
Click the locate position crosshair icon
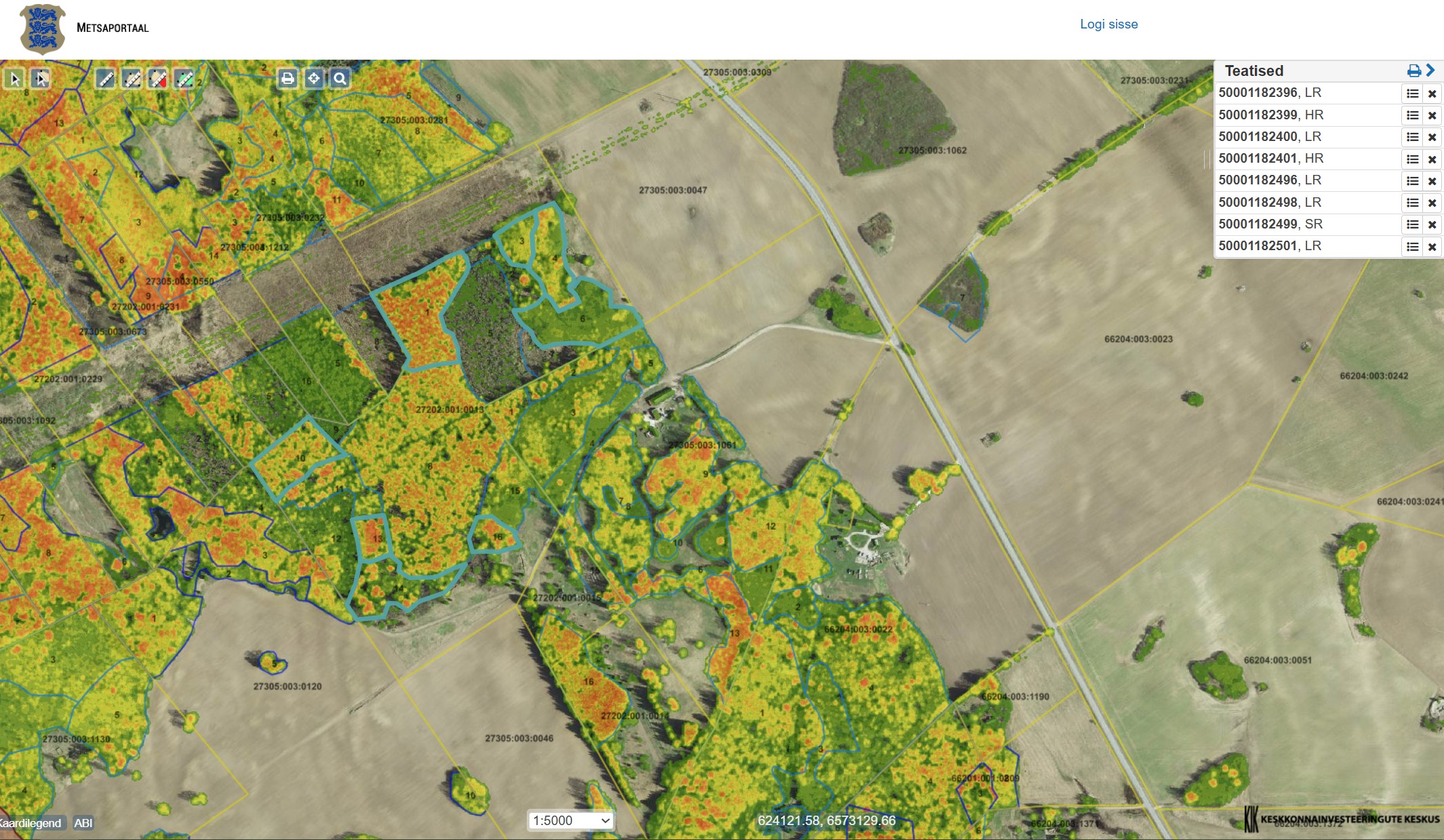pos(314,79)
